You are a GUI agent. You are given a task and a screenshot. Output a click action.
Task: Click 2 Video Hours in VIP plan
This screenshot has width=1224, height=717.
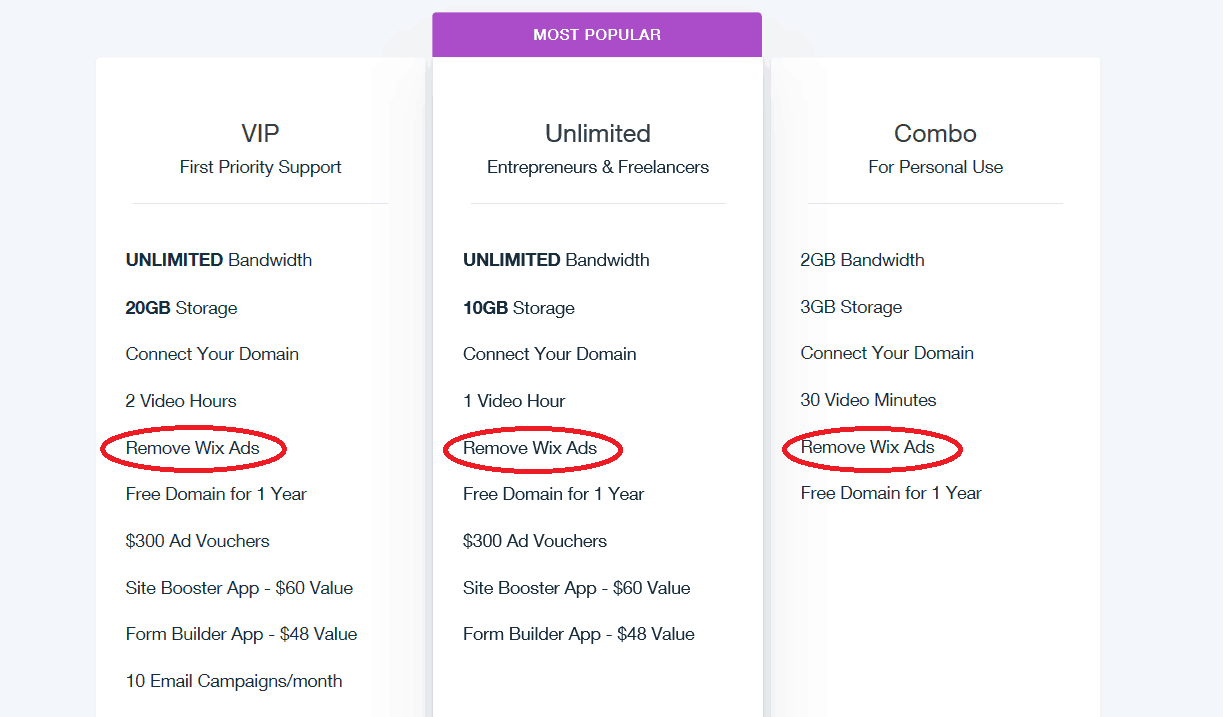click(x=181, y=401)
